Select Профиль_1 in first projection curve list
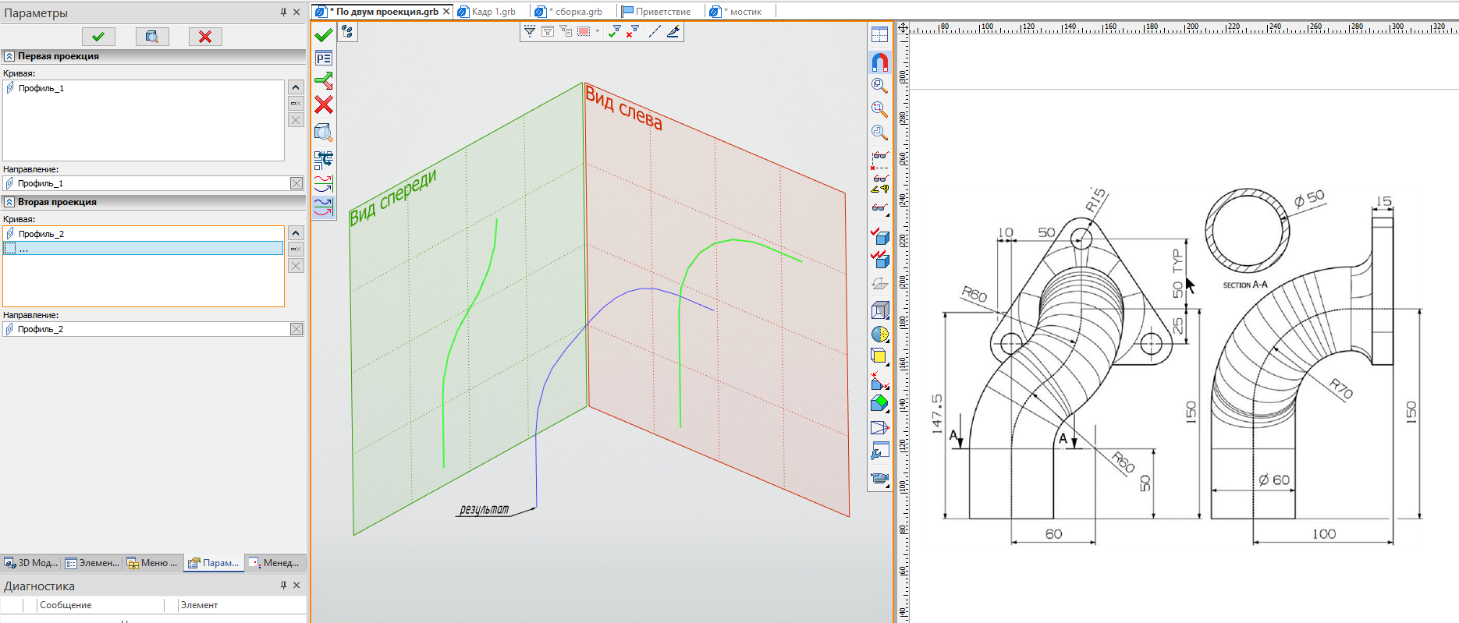1459x623 pixels. pyautogui.click(x=144, y=88)
